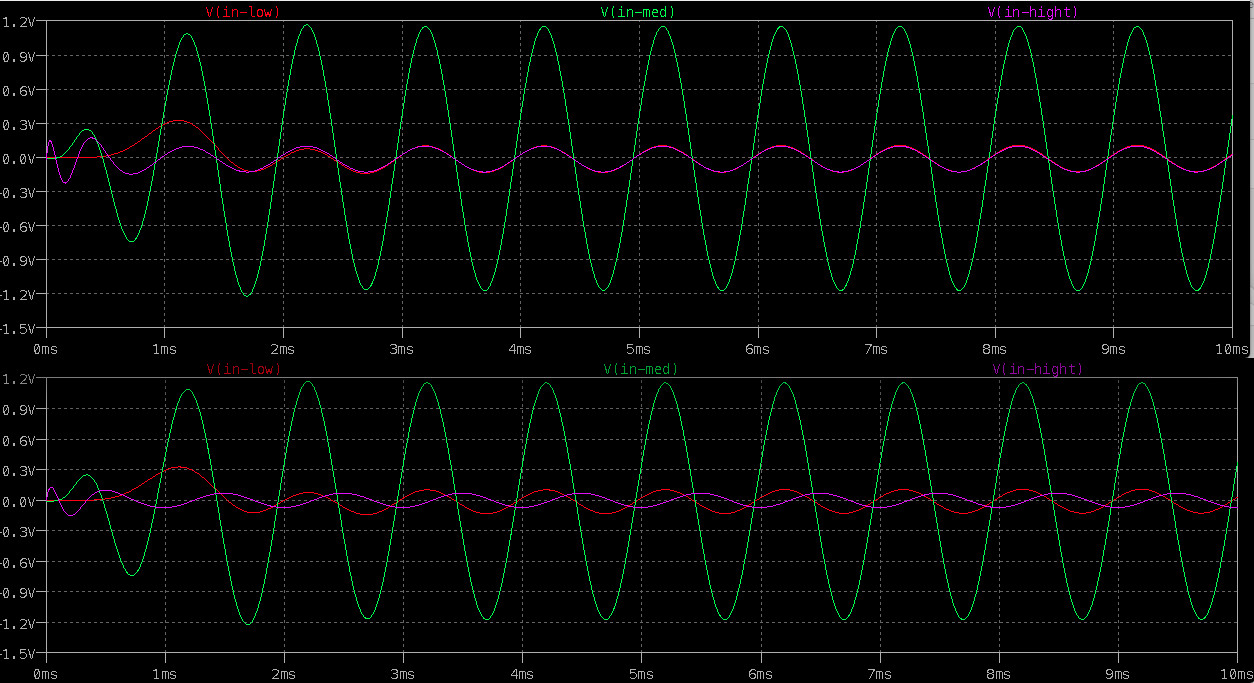Click -0.3V tick on lower pane's vertical axis

coord(19,531)
